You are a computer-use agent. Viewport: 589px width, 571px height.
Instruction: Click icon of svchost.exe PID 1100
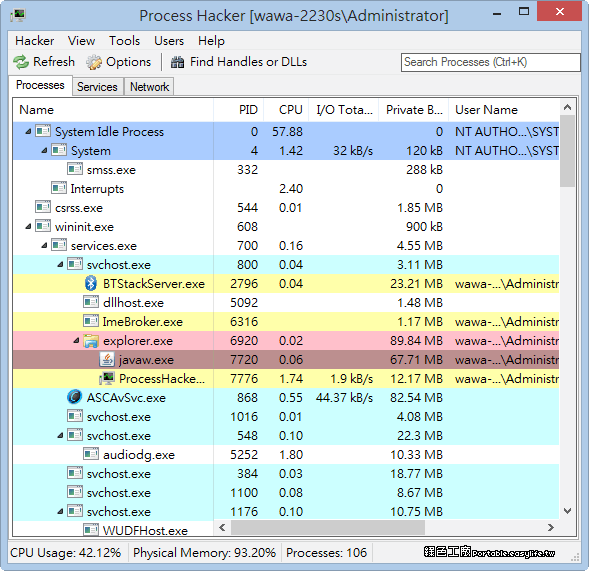[75, 492]
